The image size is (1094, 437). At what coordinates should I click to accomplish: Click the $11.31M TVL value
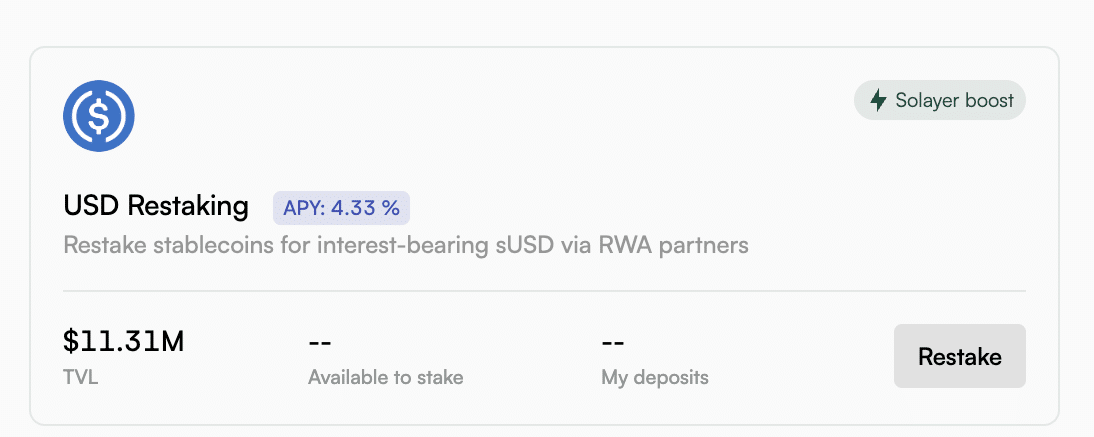123,342
